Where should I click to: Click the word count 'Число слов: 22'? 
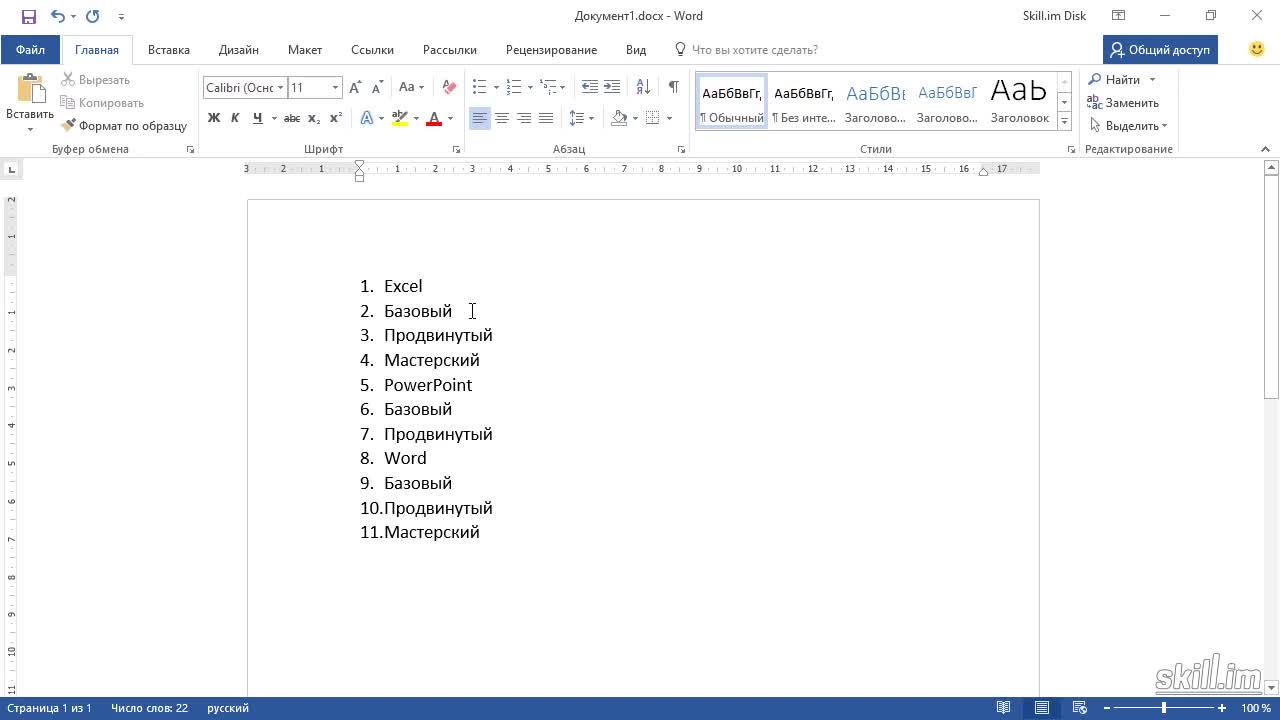point(149,708)
